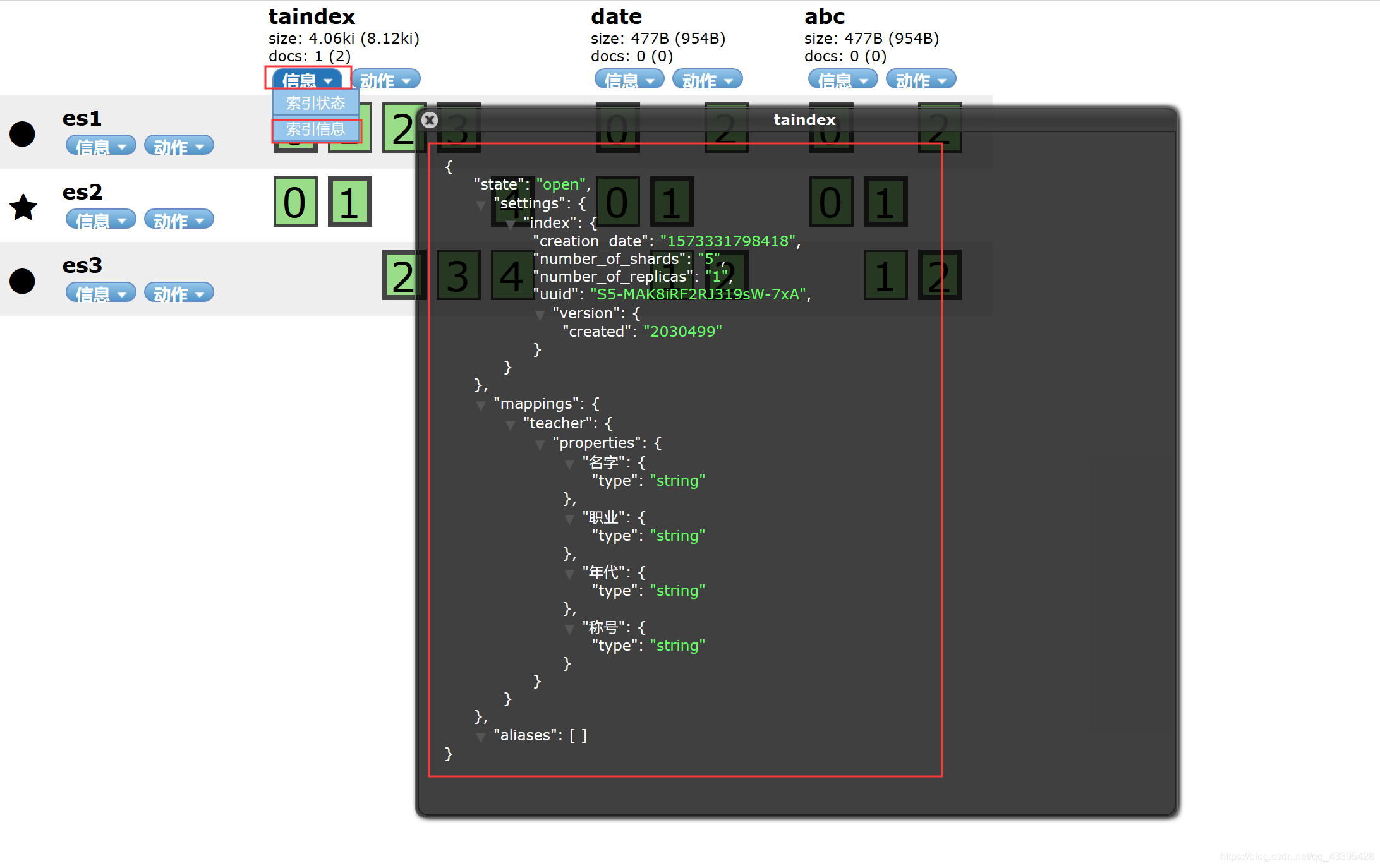
Task: Collapse the "称号" field node
Action: tap(569, 629)
